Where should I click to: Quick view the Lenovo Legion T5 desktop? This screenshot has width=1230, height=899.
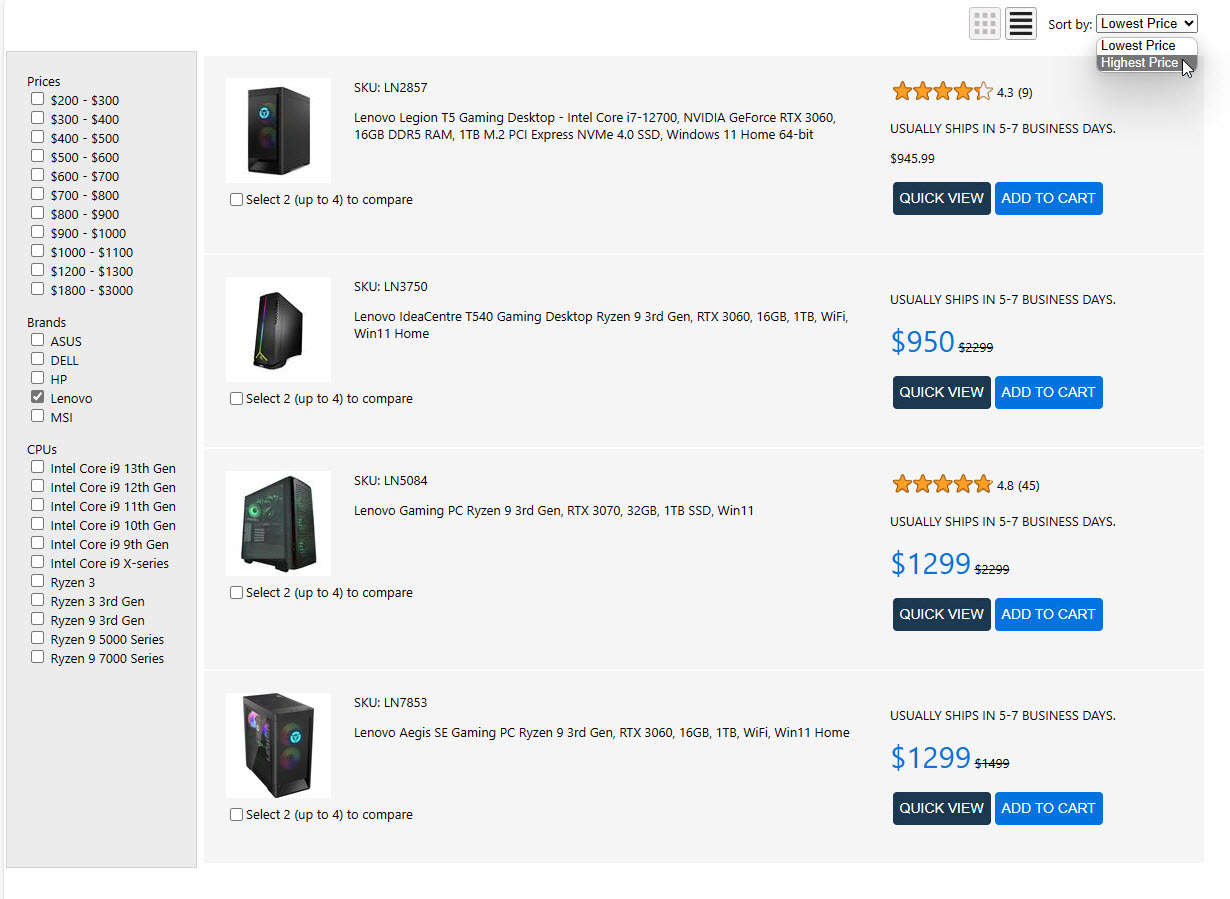point(941,198)
